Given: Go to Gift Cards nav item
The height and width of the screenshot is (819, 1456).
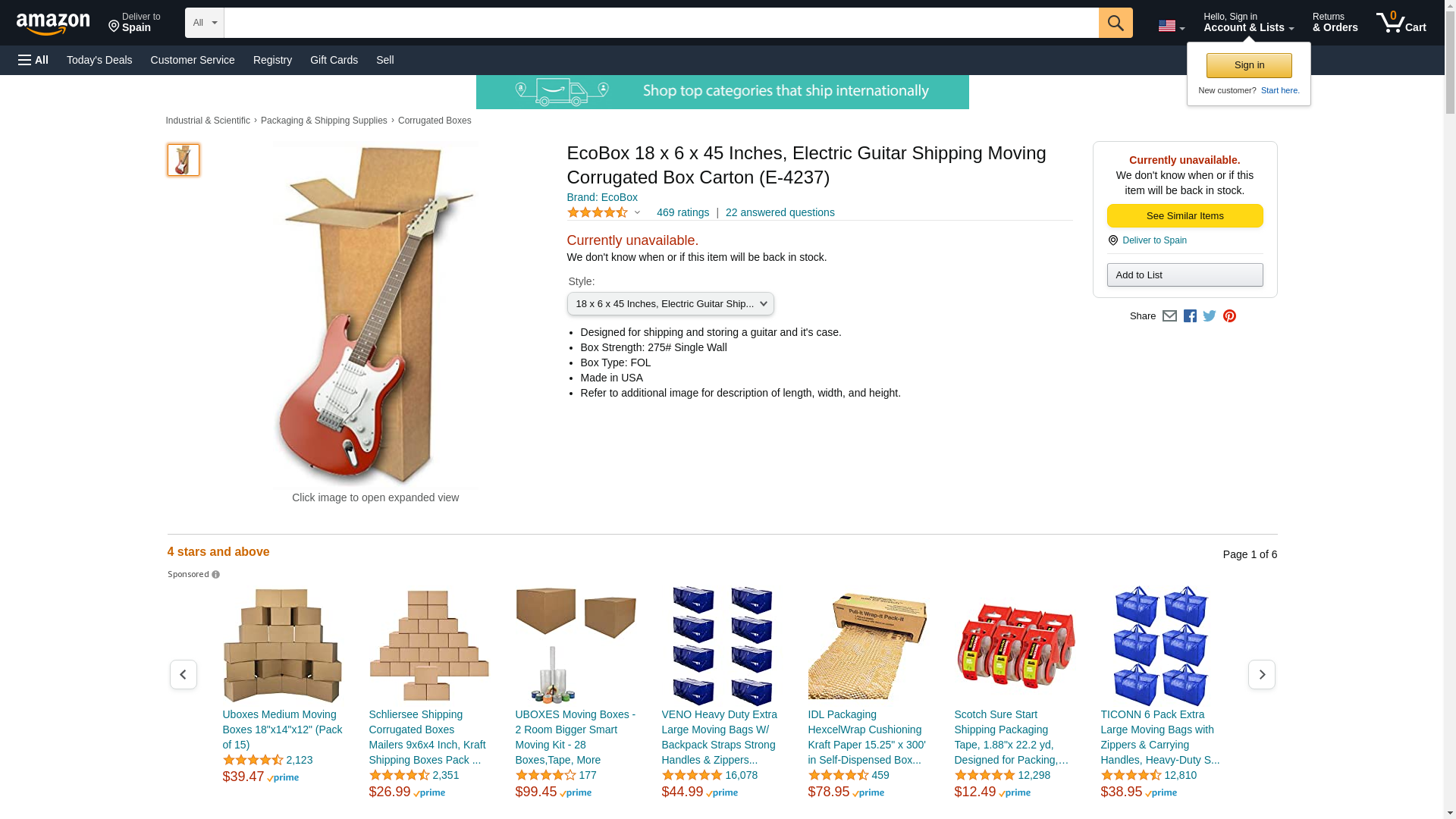Looking at the screenshot, I should (334, 60).
